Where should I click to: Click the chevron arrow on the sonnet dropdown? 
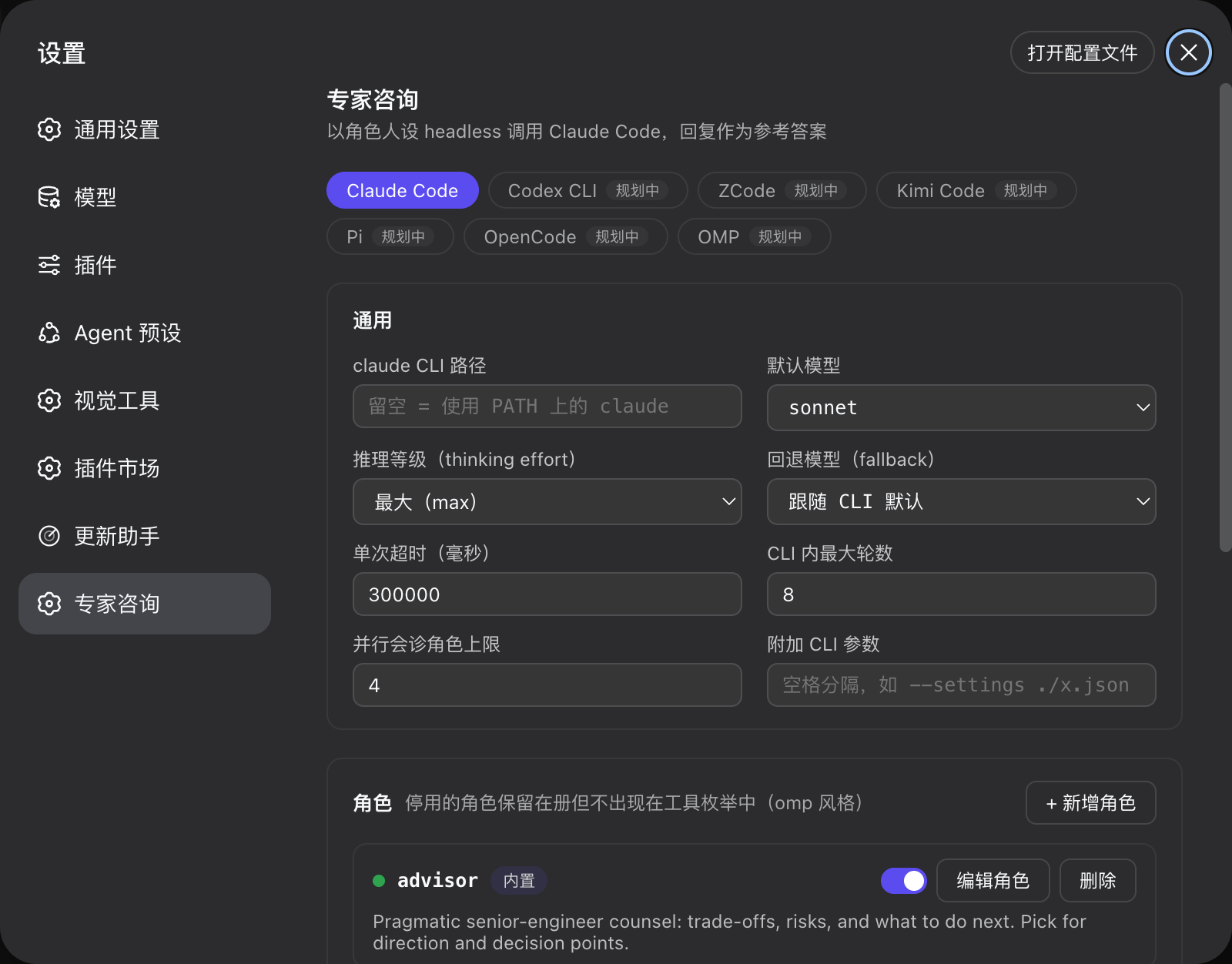pyautogui.click(x=1143, y=407)
